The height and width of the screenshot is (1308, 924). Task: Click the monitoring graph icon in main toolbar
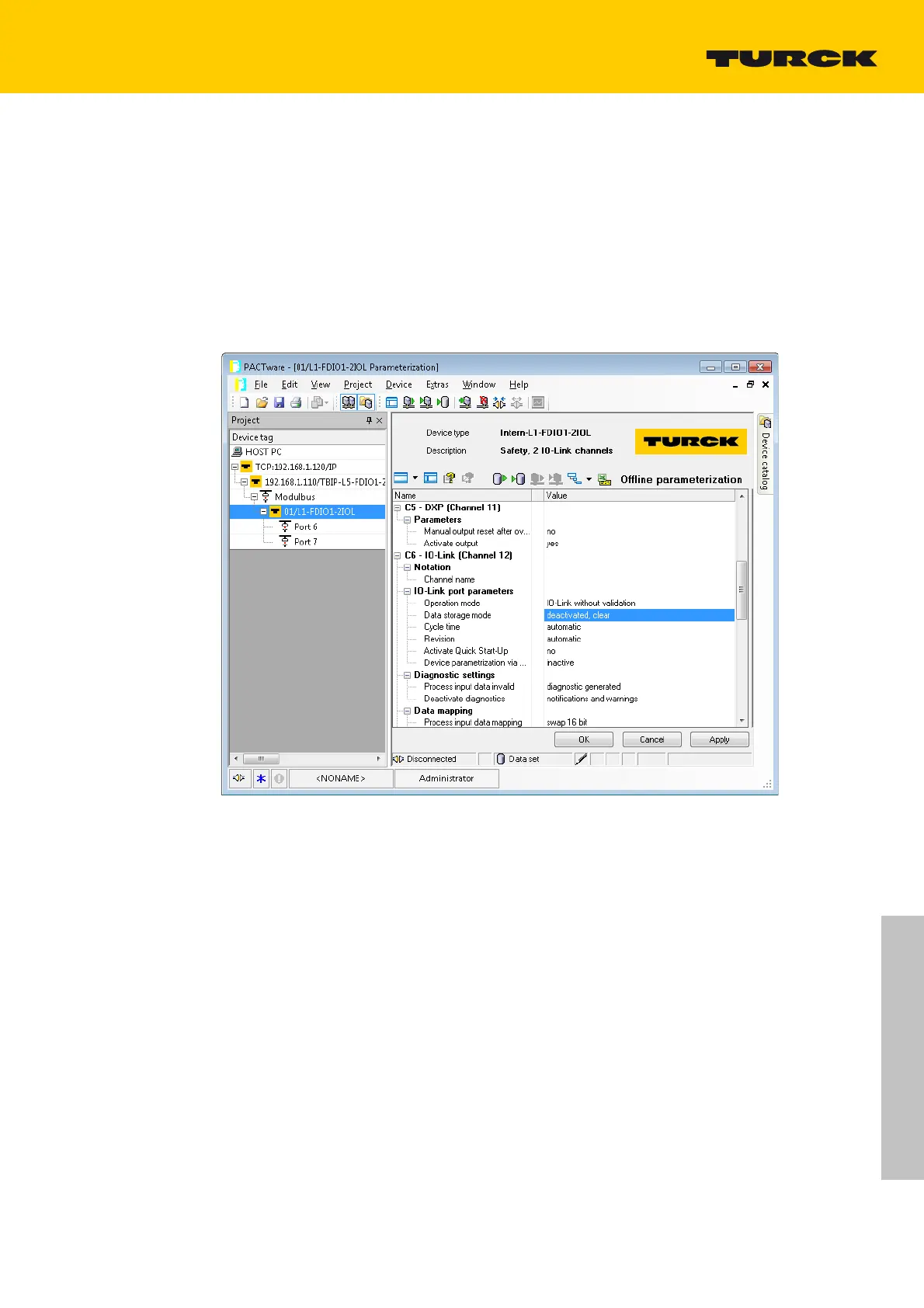point(538,402)
